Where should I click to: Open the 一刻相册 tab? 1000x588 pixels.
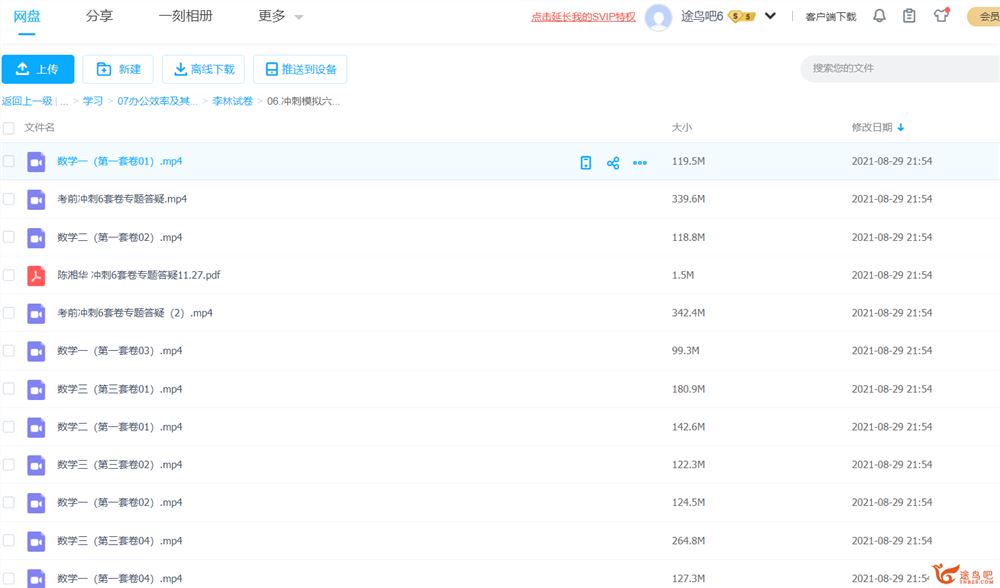coord(185,16)
